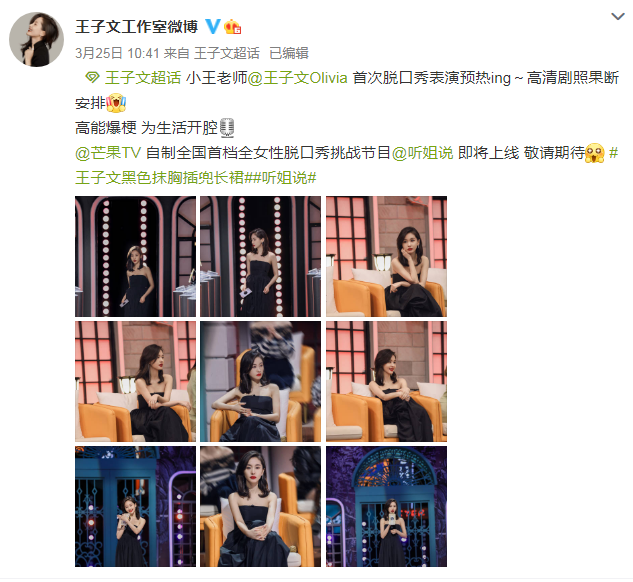Open the 王子文超话 source link
The image size is (633, 582).
coord(226,53)
